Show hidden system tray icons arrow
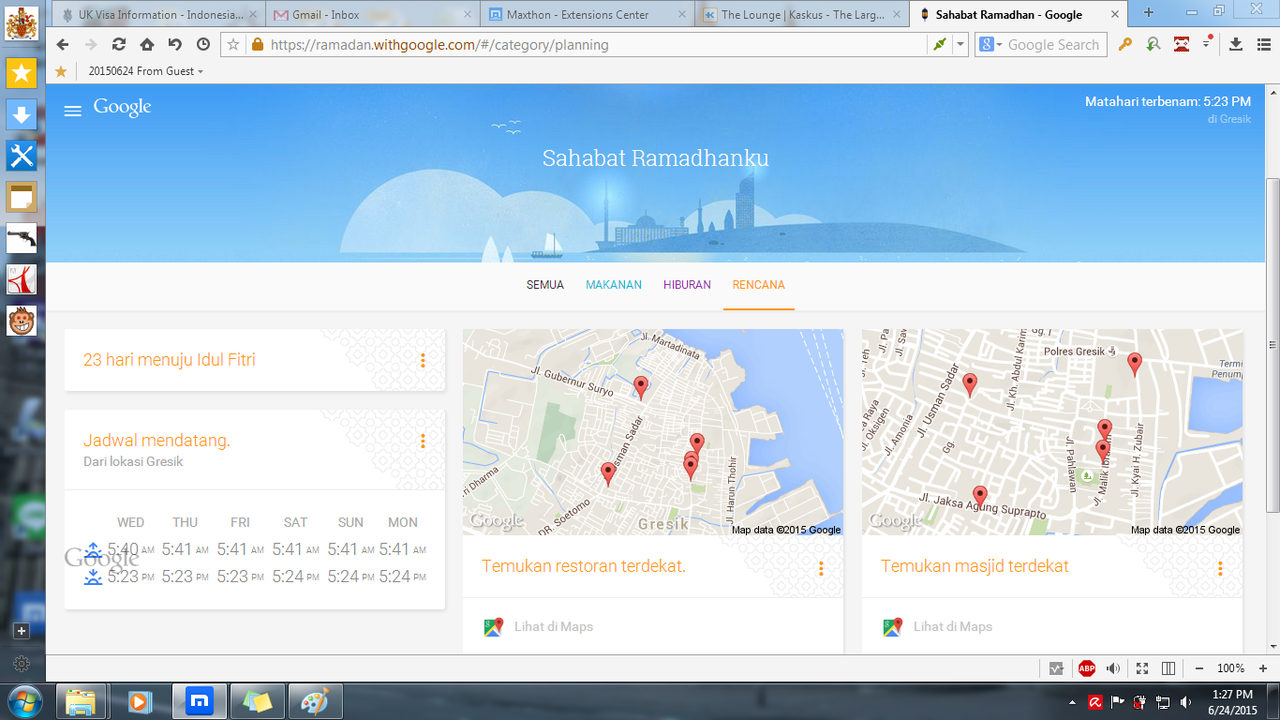This screenshot has width=1280, height=720. pos(1073,702)
